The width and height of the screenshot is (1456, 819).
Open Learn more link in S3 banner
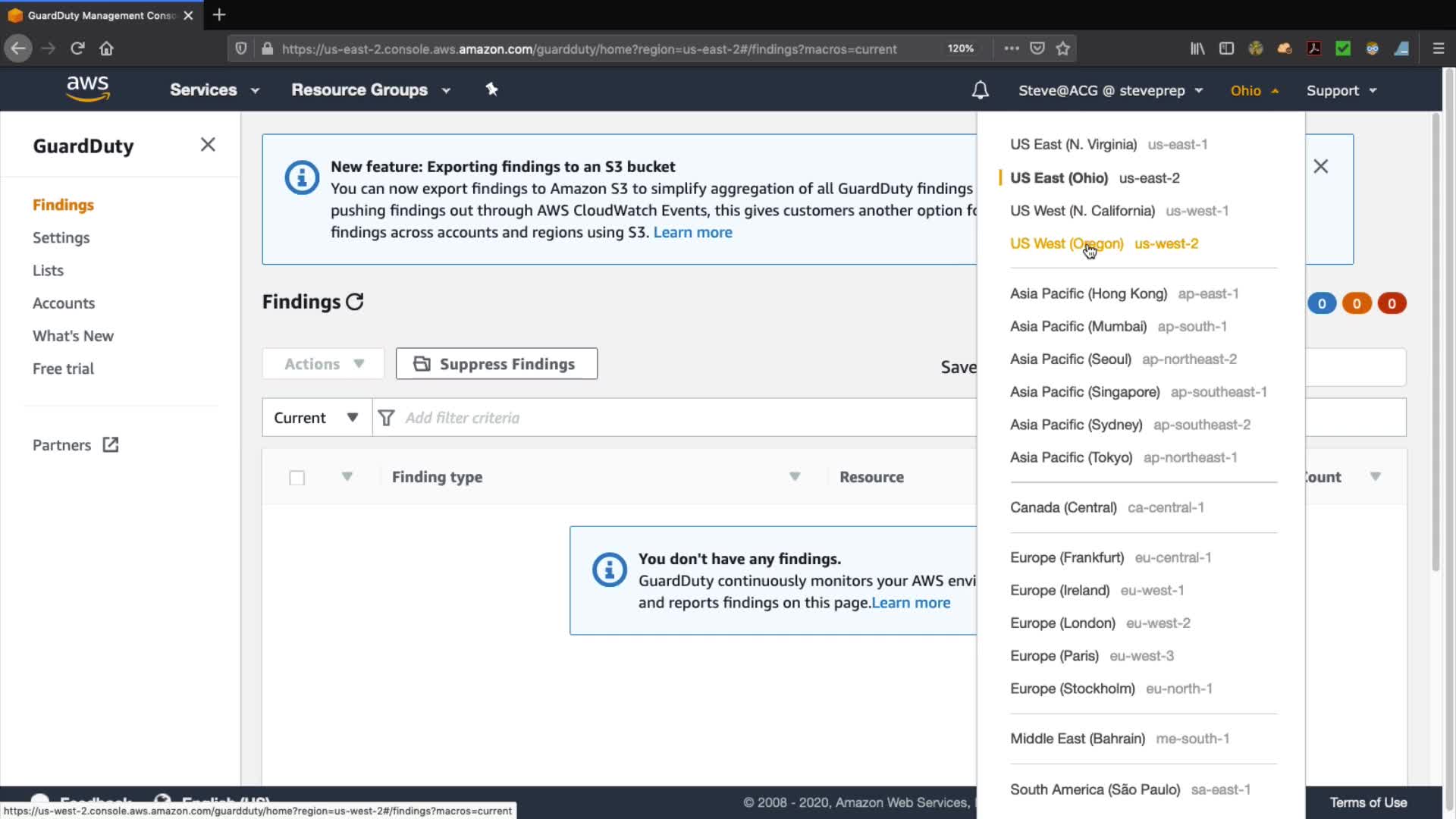click(692, 232)
